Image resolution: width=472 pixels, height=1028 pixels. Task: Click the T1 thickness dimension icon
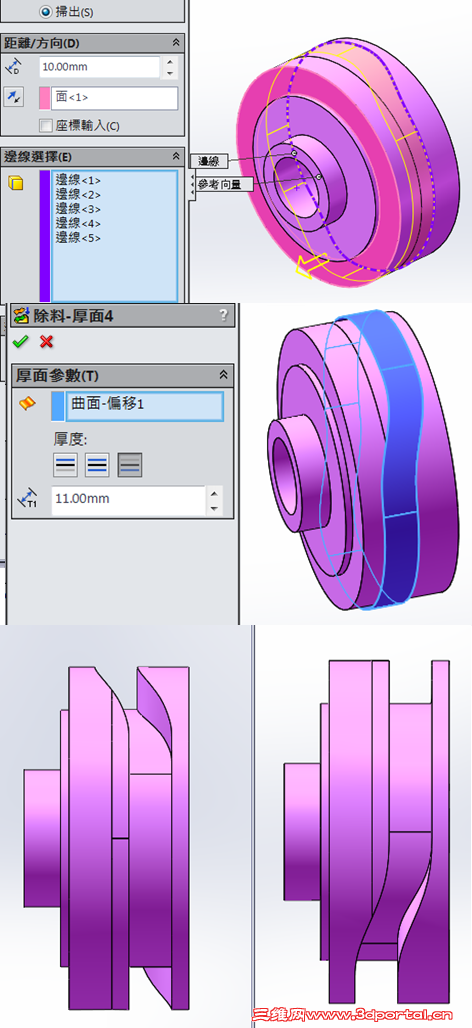point(26,500)
